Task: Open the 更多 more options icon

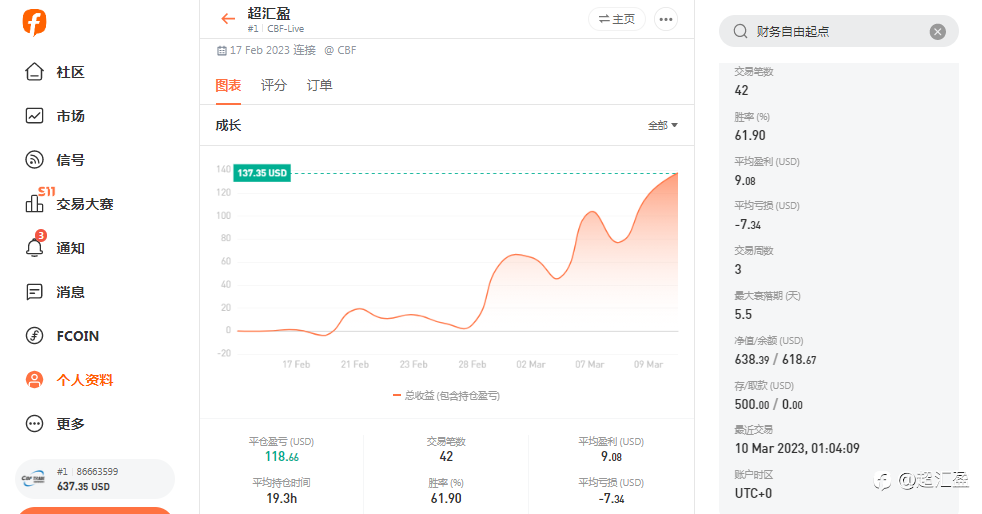Action: click(x=34, y=424)
